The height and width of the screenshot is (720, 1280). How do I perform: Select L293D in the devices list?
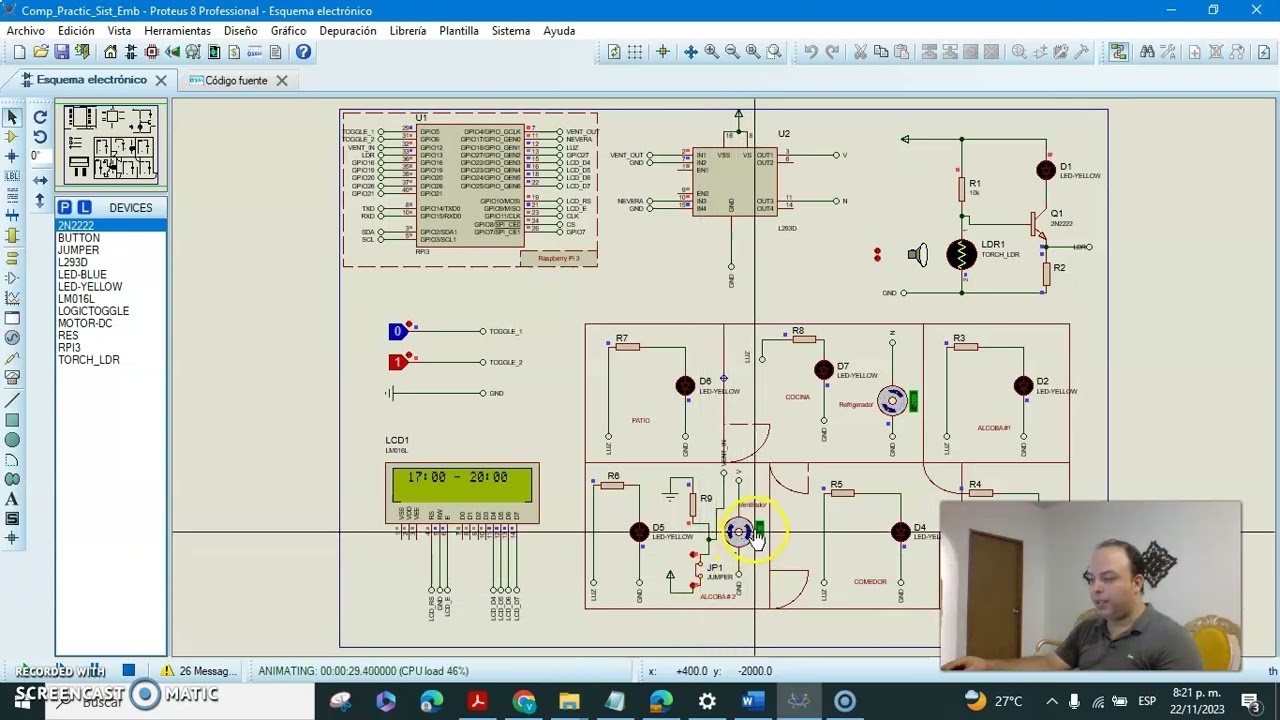(x=111, y=262)
